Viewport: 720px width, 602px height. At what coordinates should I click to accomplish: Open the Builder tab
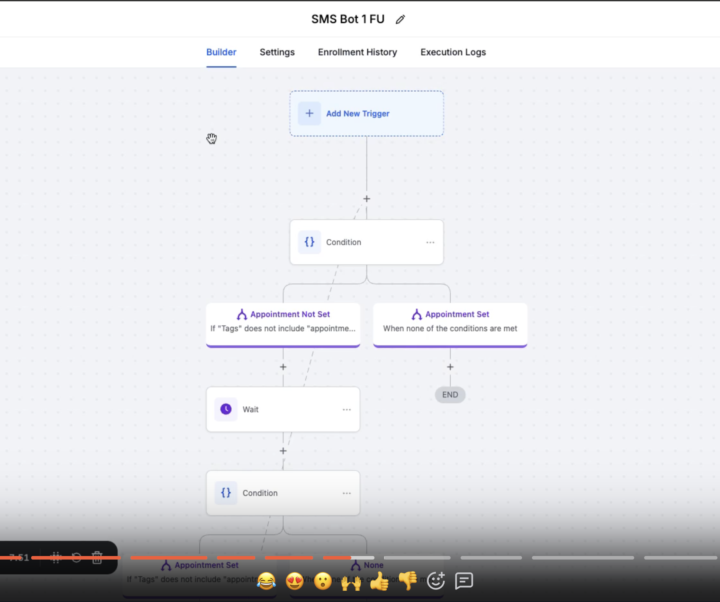pos(221,52)
